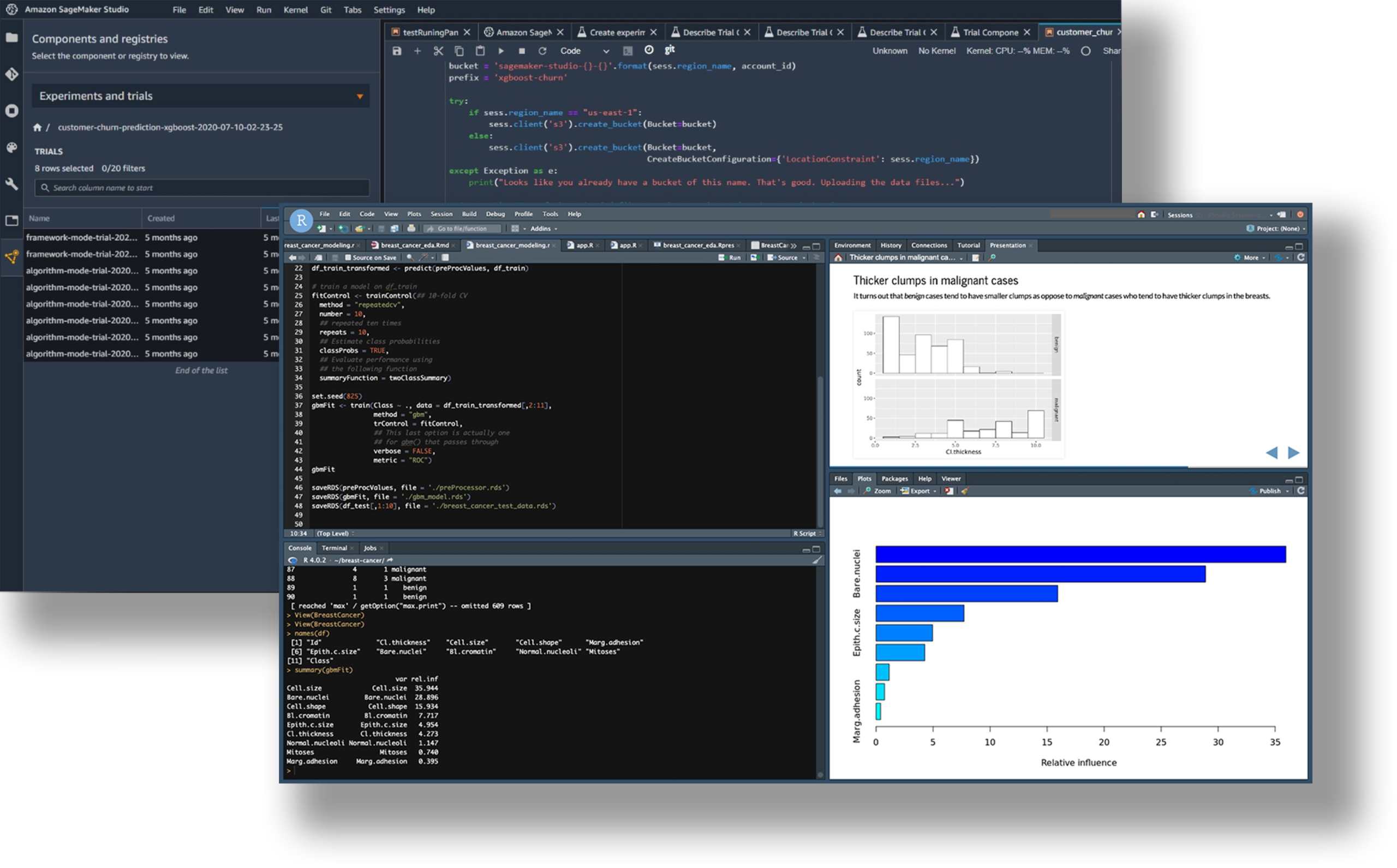Open the Kernel menu in SageMaker

tap(295, 10)
